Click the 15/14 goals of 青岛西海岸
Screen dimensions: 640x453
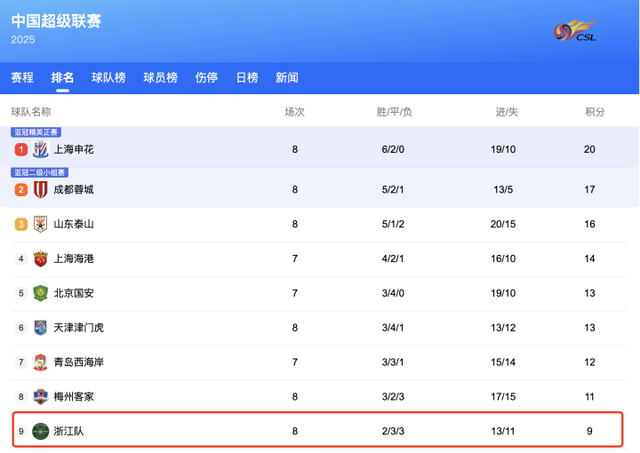503,362
